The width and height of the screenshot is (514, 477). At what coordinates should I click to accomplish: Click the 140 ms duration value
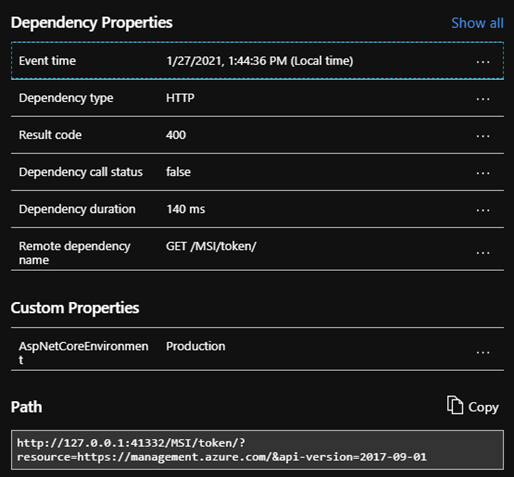click(186, 209)
